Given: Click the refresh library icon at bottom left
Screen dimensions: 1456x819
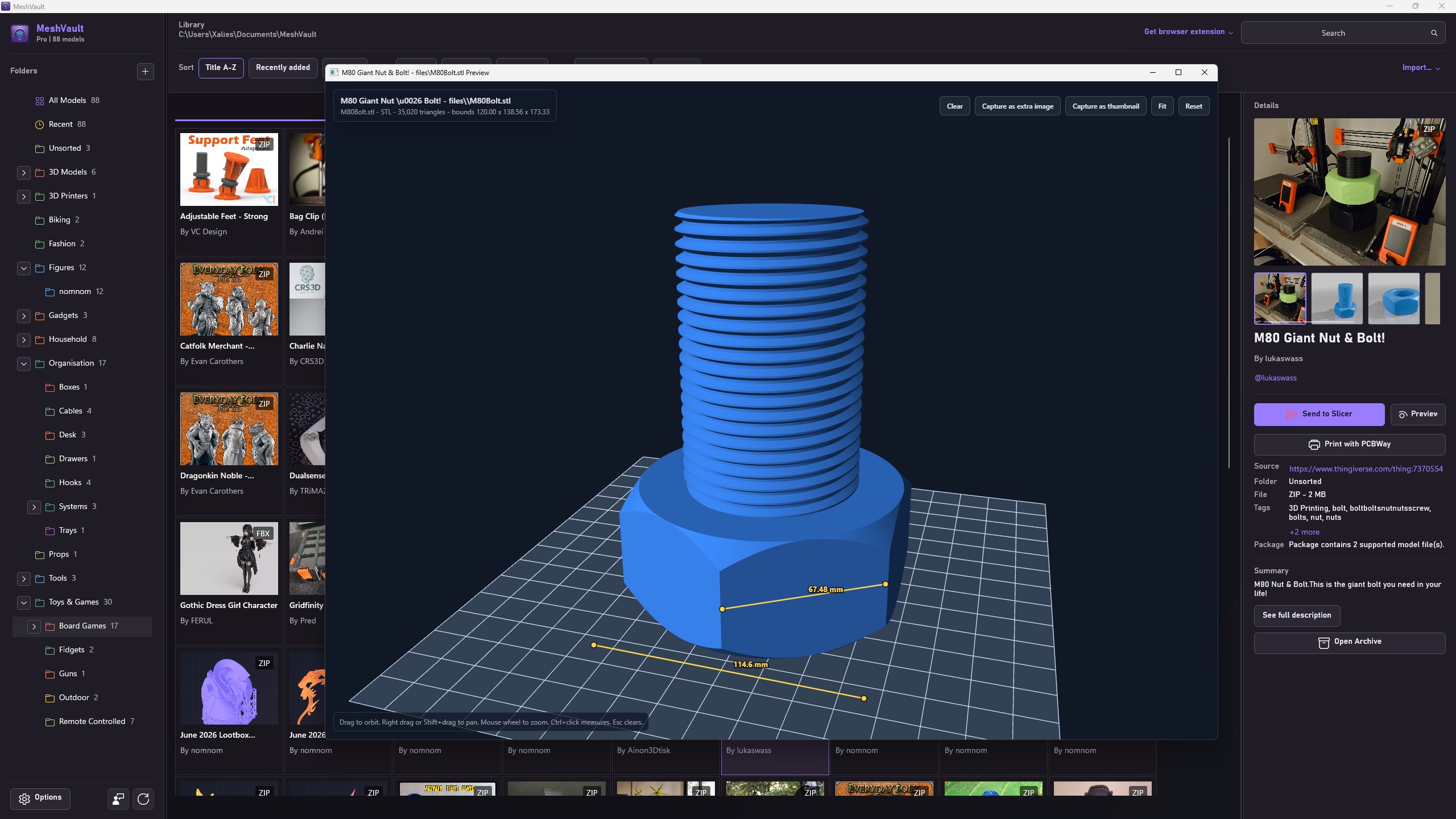Looking at the screenshot, I should (143, 799).
